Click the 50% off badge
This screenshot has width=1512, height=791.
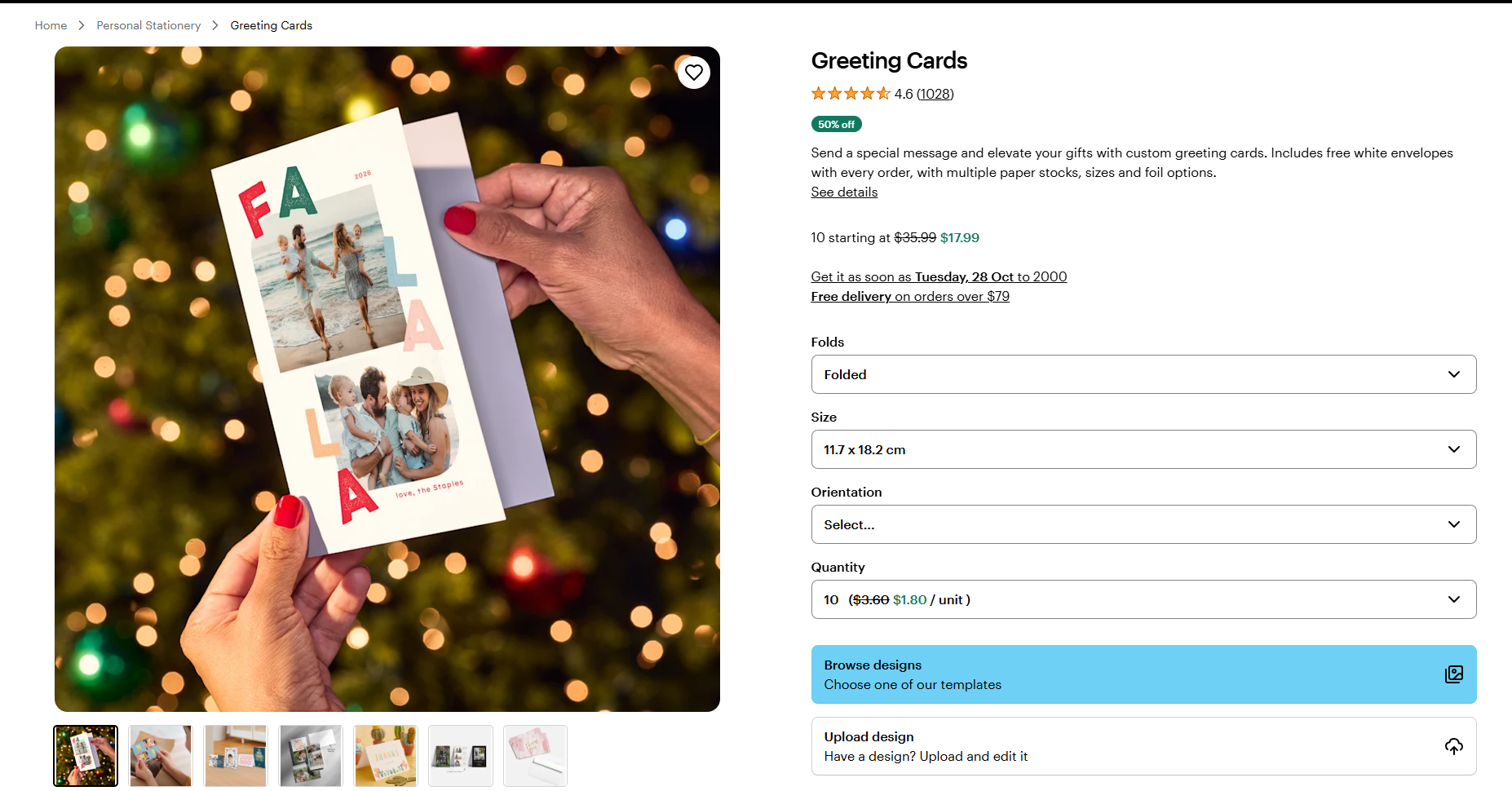coord(836,124)
